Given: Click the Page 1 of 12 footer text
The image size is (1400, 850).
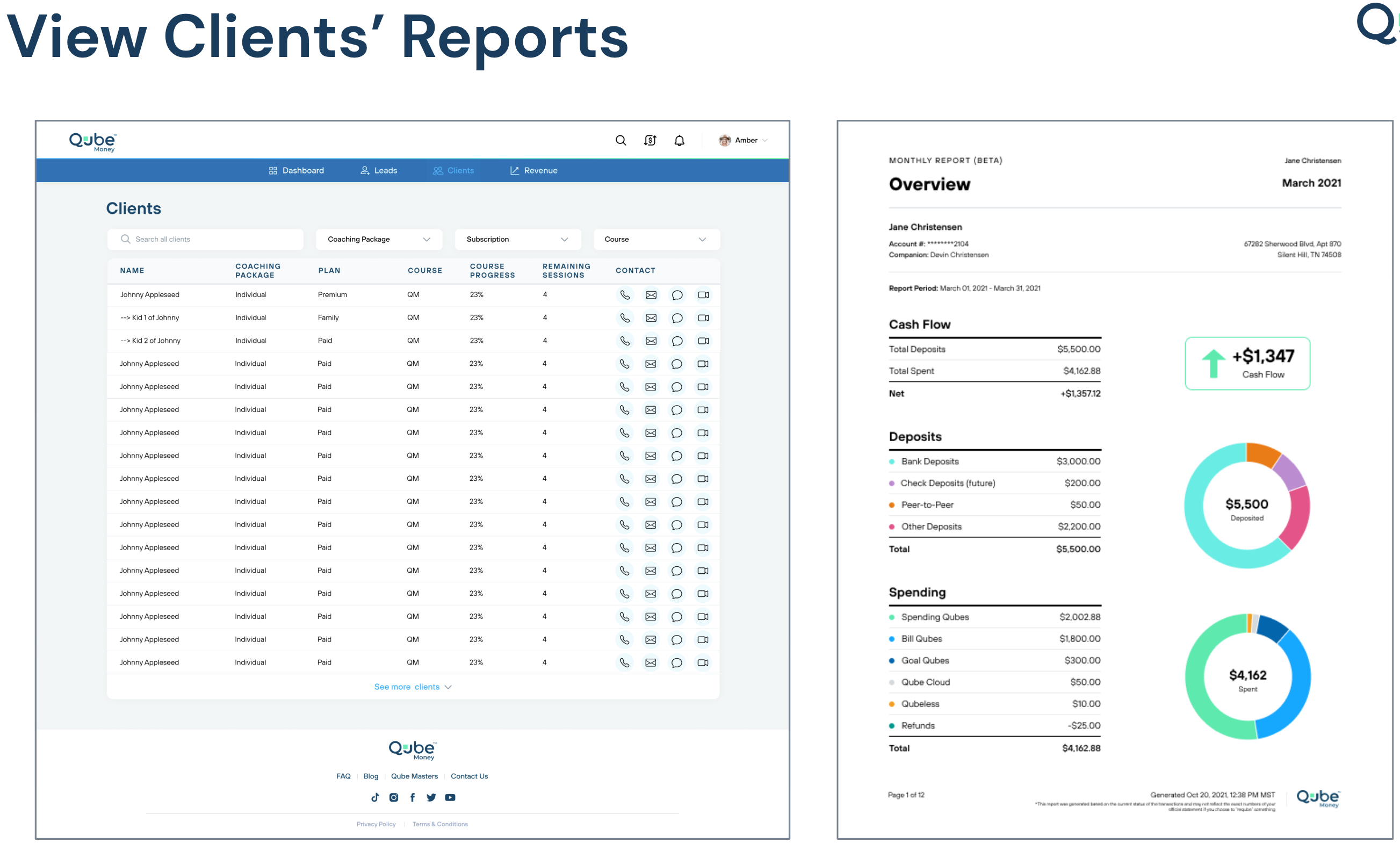Looking at the screenshot, I should [906, 795].
